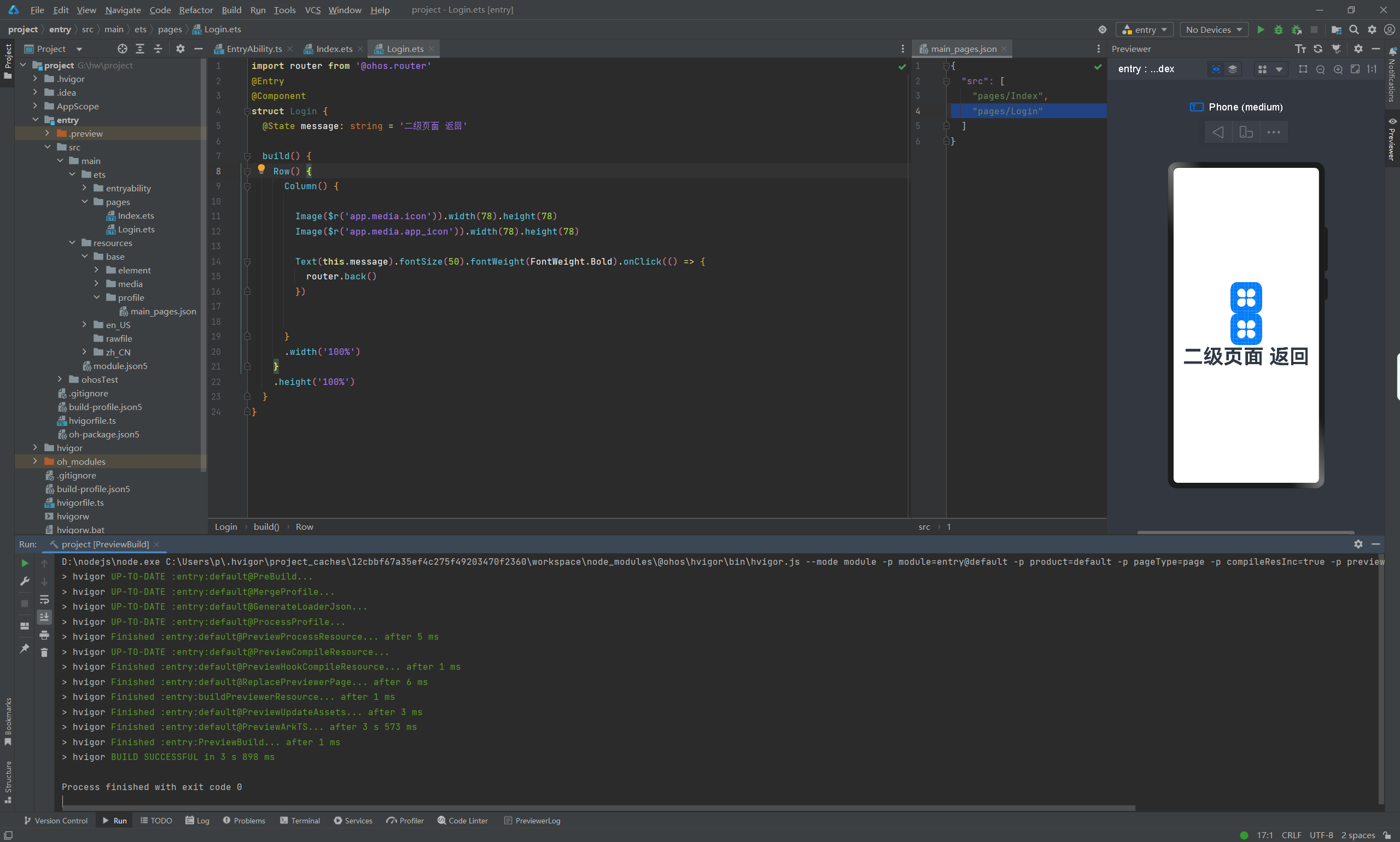
Task: Rotate the preview device orientation
Action: pos(1246,132)
